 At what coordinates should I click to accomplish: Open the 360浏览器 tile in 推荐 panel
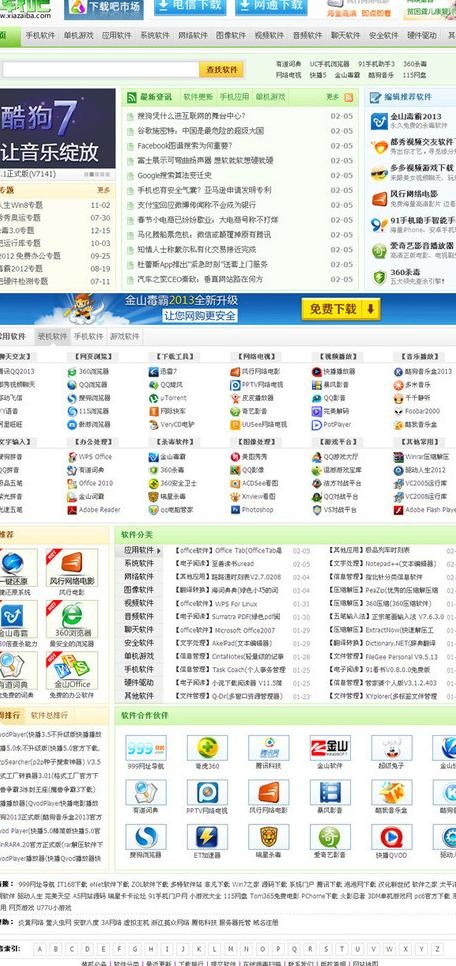[x=71, y=619]
